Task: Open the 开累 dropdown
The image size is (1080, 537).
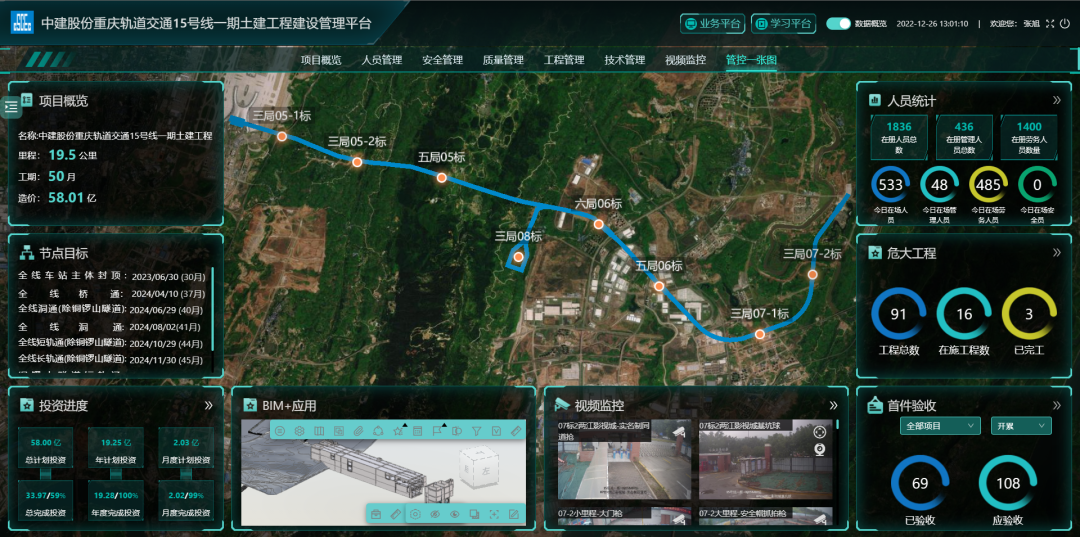Action: click(1021, 425)
